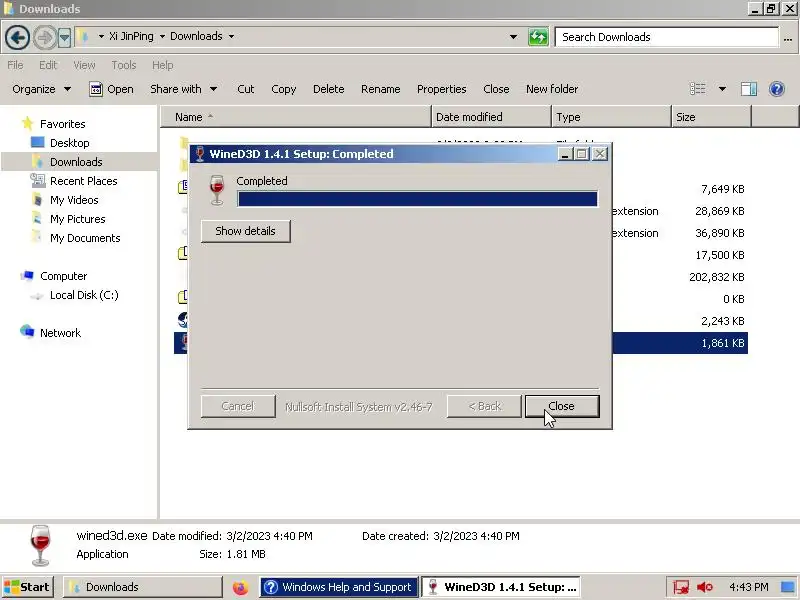Image resolution: width=800 pixels, height=600 pixels.
Task: Select Favorites in the navigation pane
Action: 62,124
